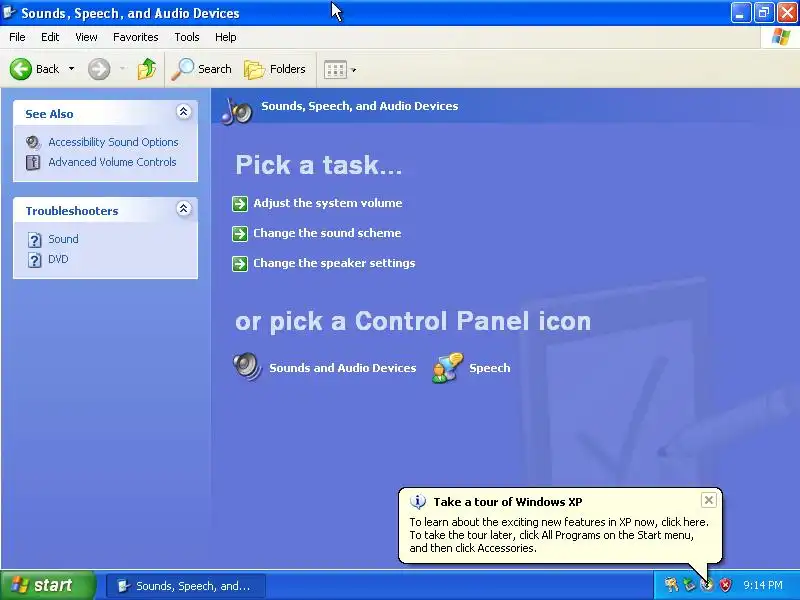Click green arrow beside Change the sound scheme

tap(240, 234)
